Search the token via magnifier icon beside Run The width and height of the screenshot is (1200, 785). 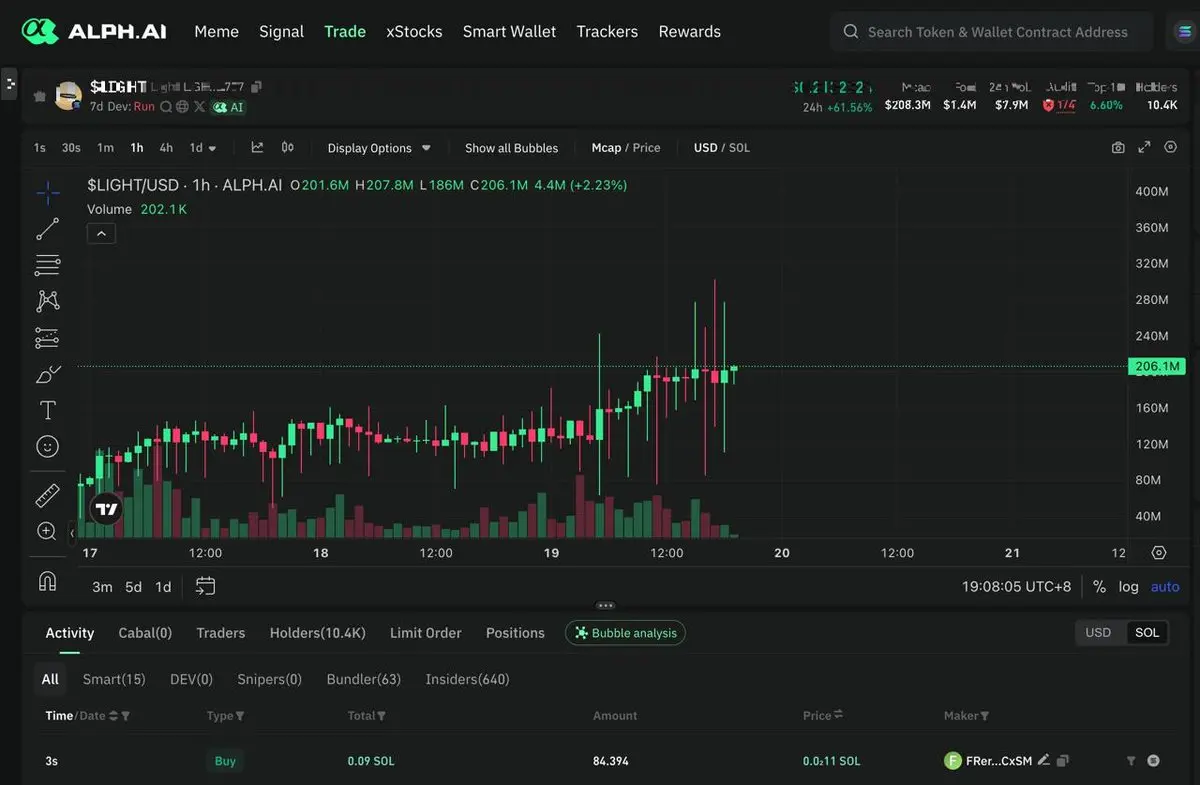pyautogui.click(x=166, y=107)
